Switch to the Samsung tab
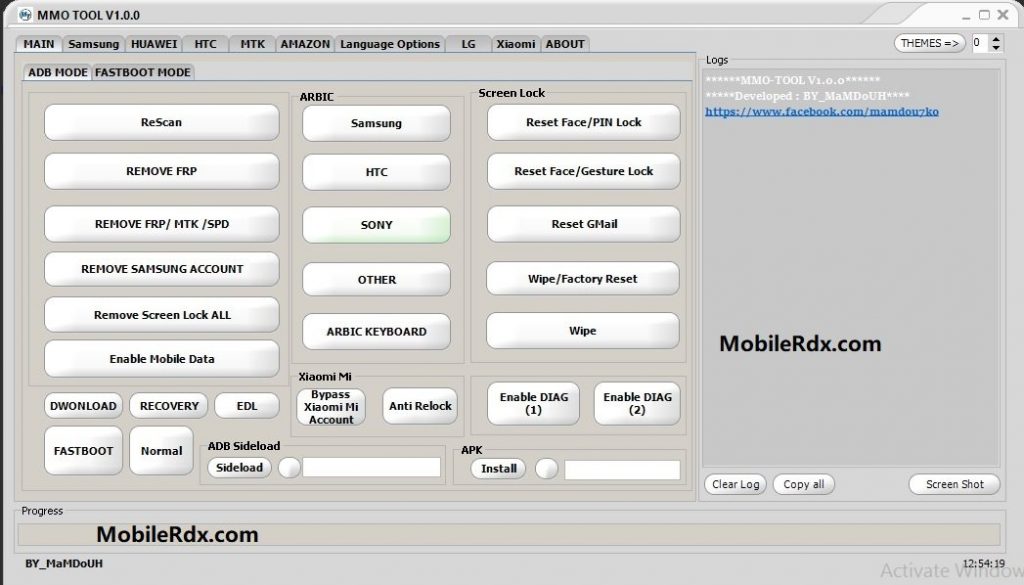The image size is (1024, 585). click(x=93, y=44)
